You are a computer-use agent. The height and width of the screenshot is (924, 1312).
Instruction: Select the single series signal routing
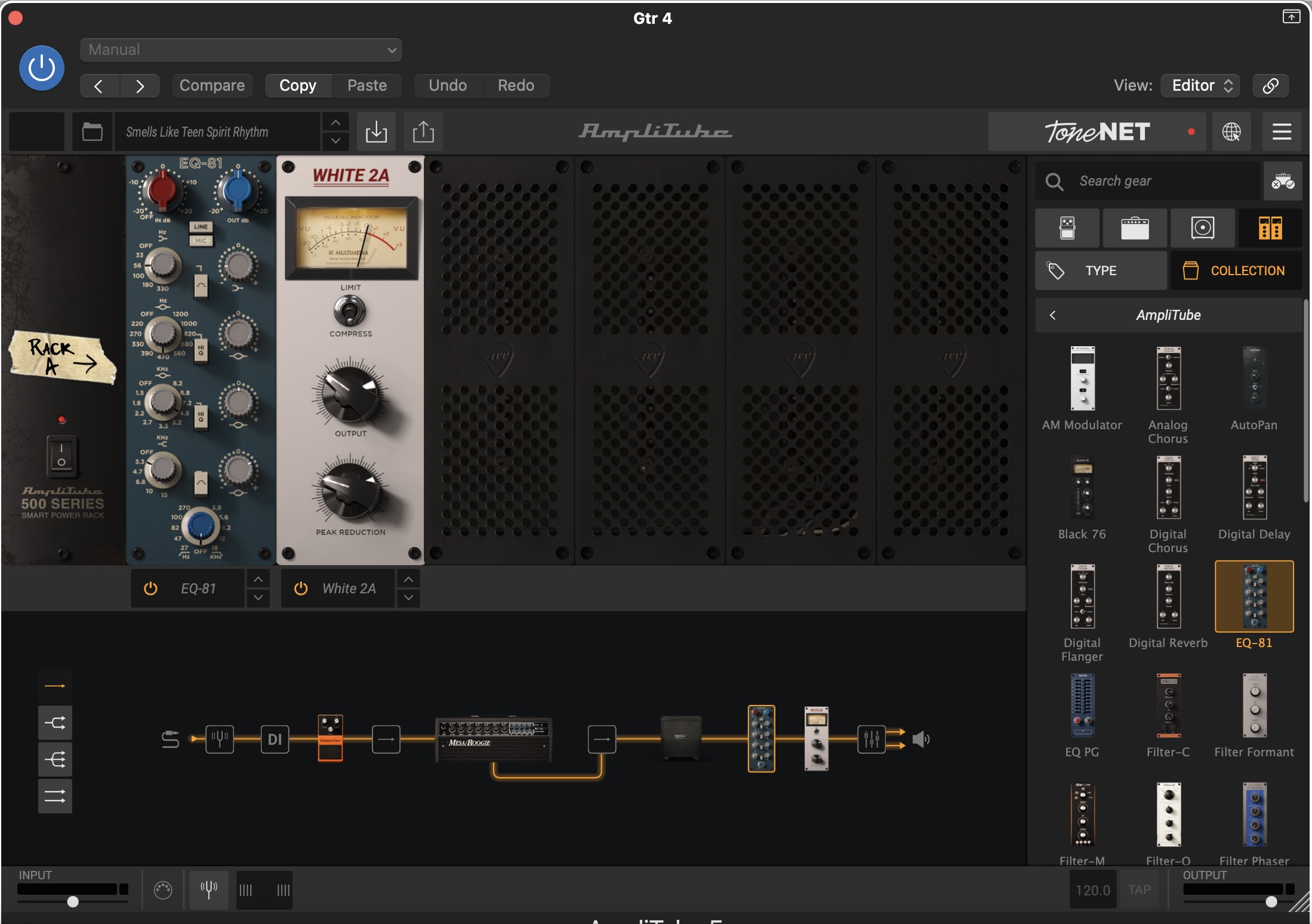point(55,686)
